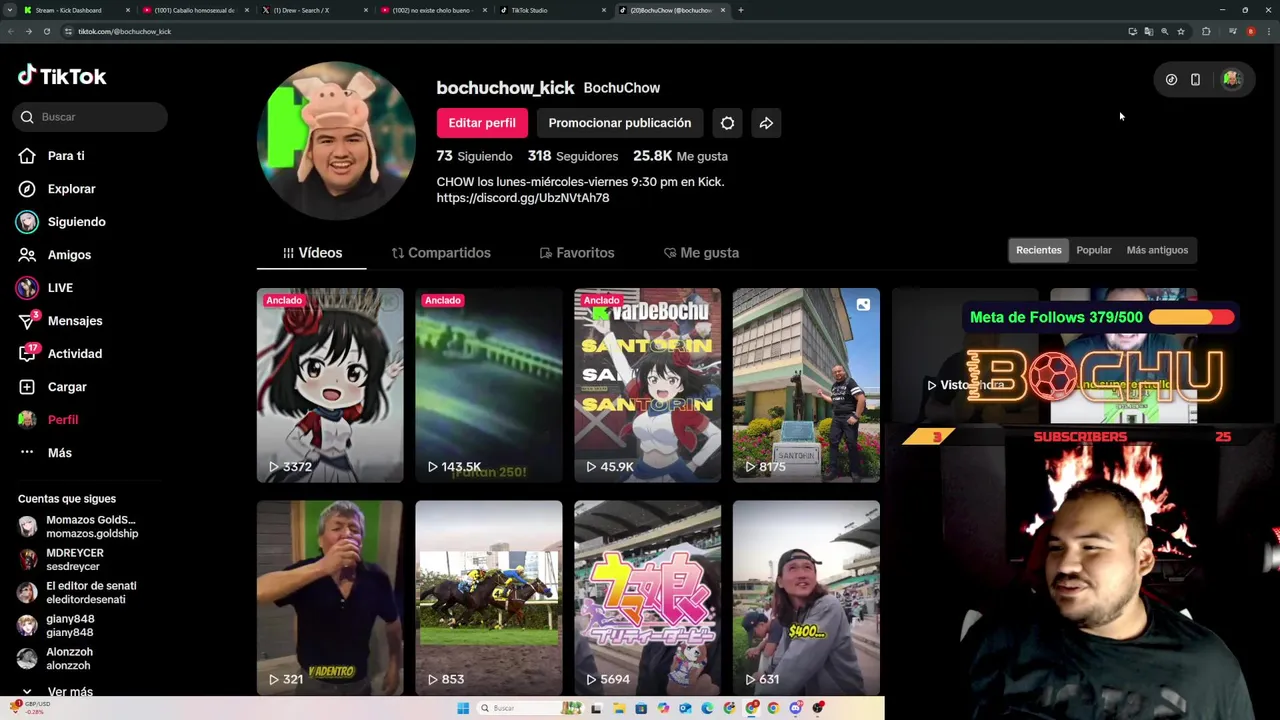
Task: Open pinned video with 3372 views
Action: tap(330, 385)
